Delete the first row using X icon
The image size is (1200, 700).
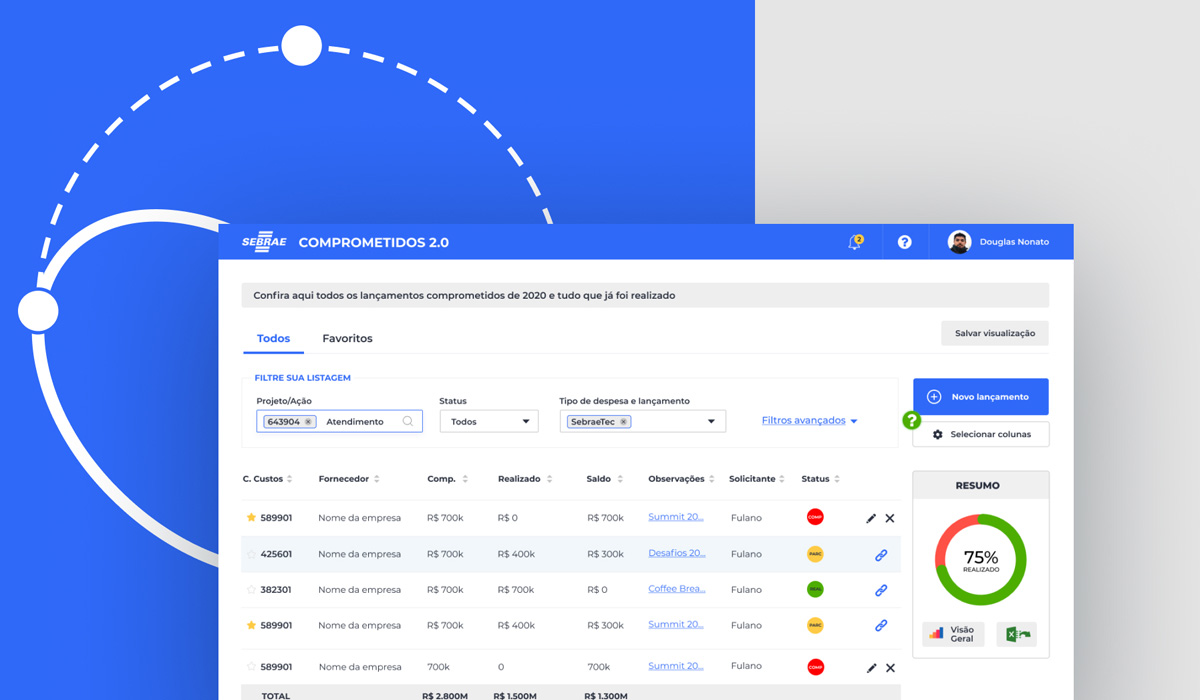coord(890,518)
